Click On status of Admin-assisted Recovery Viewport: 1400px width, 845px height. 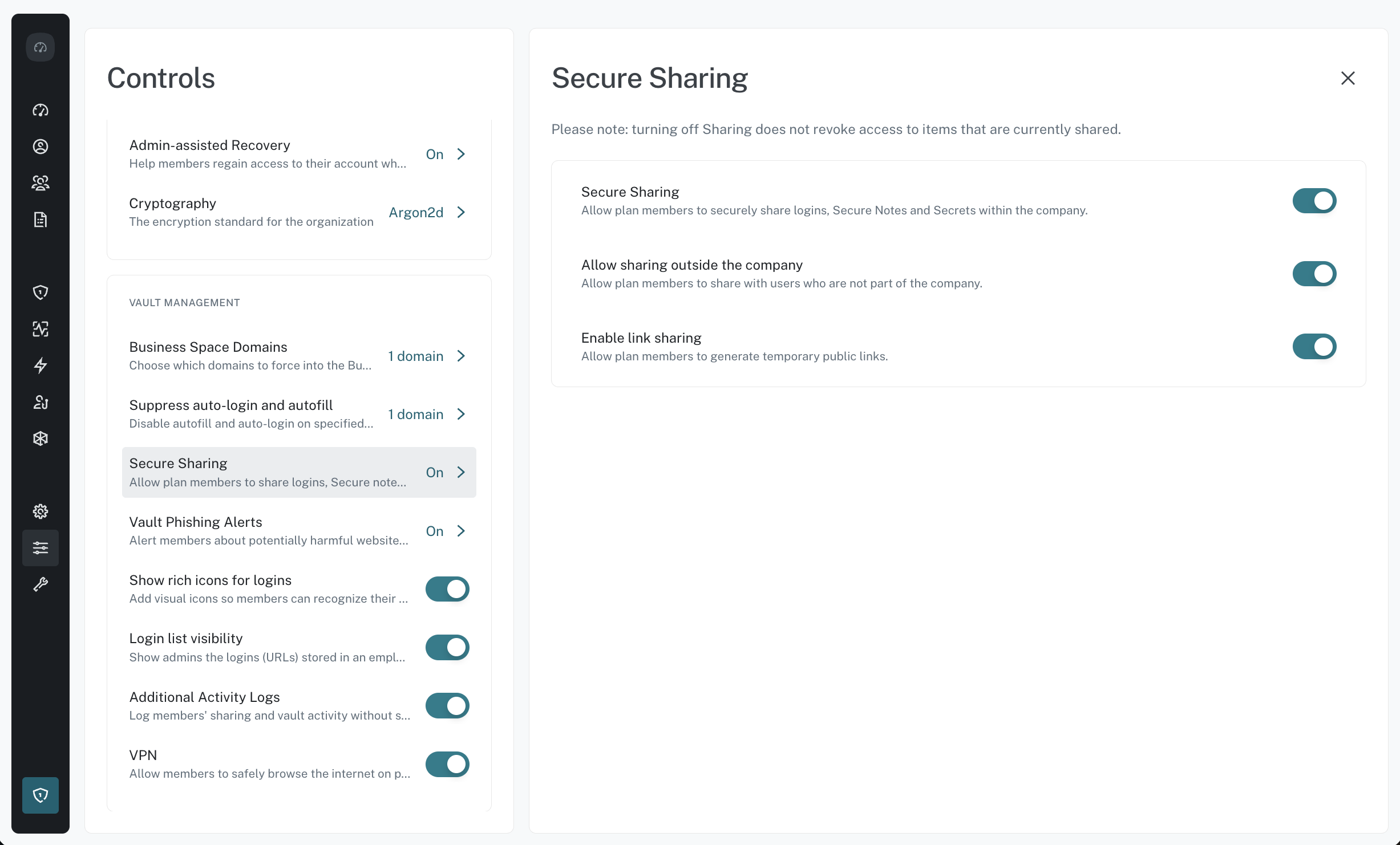pyautogui.click(x=435, y=154)
